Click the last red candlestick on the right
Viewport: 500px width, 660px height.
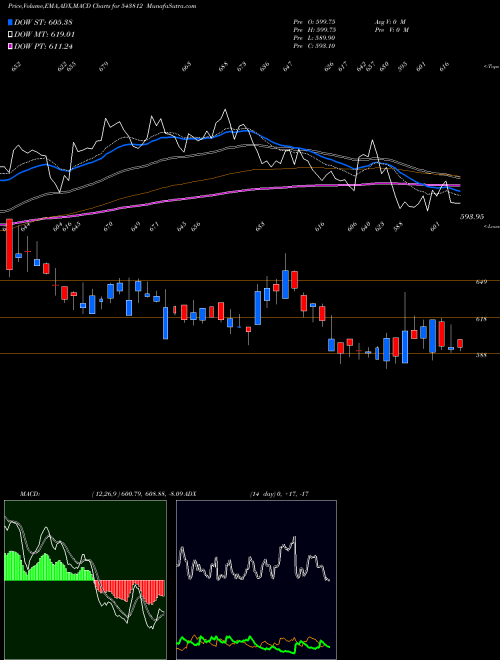tap(460, 343)
